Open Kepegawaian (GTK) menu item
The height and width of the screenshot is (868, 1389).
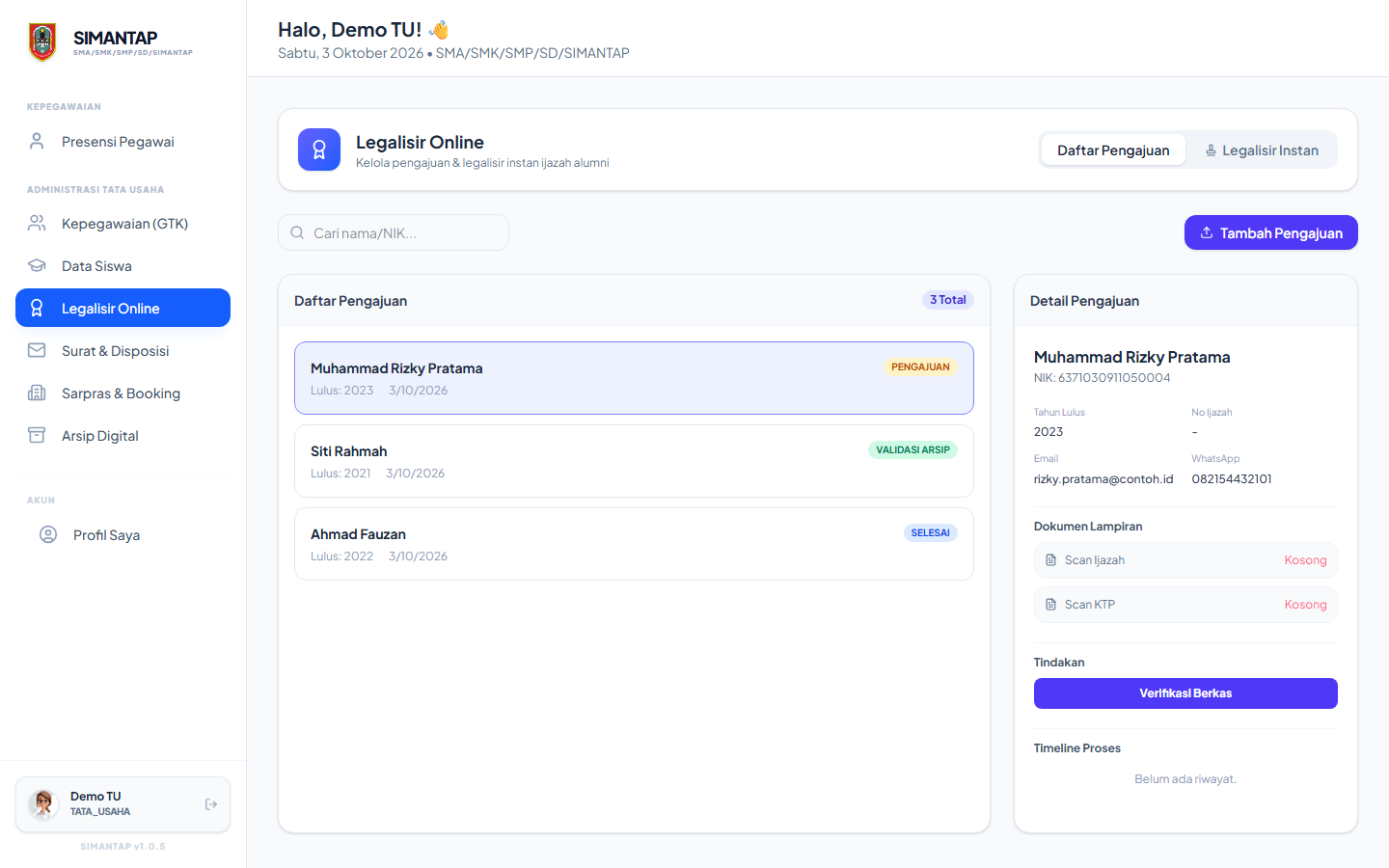123,224
